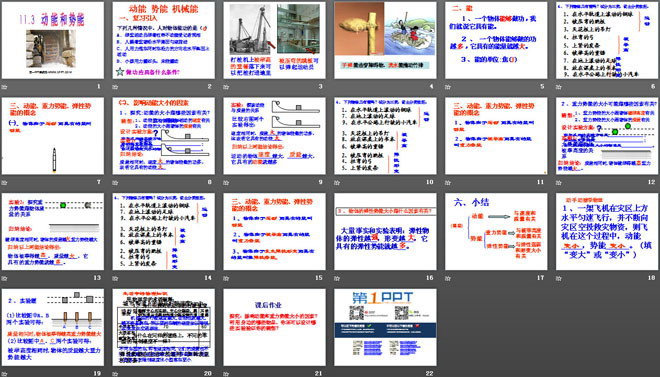
Task: Select slide 20 containing the data table
Action: point(163,327)
